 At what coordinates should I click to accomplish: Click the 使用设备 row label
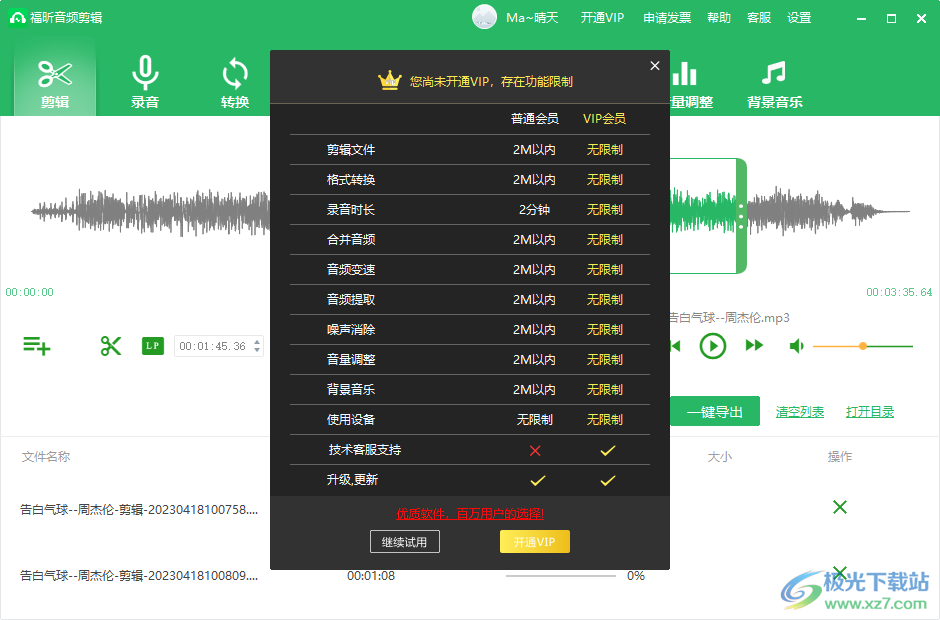(351, 420)
